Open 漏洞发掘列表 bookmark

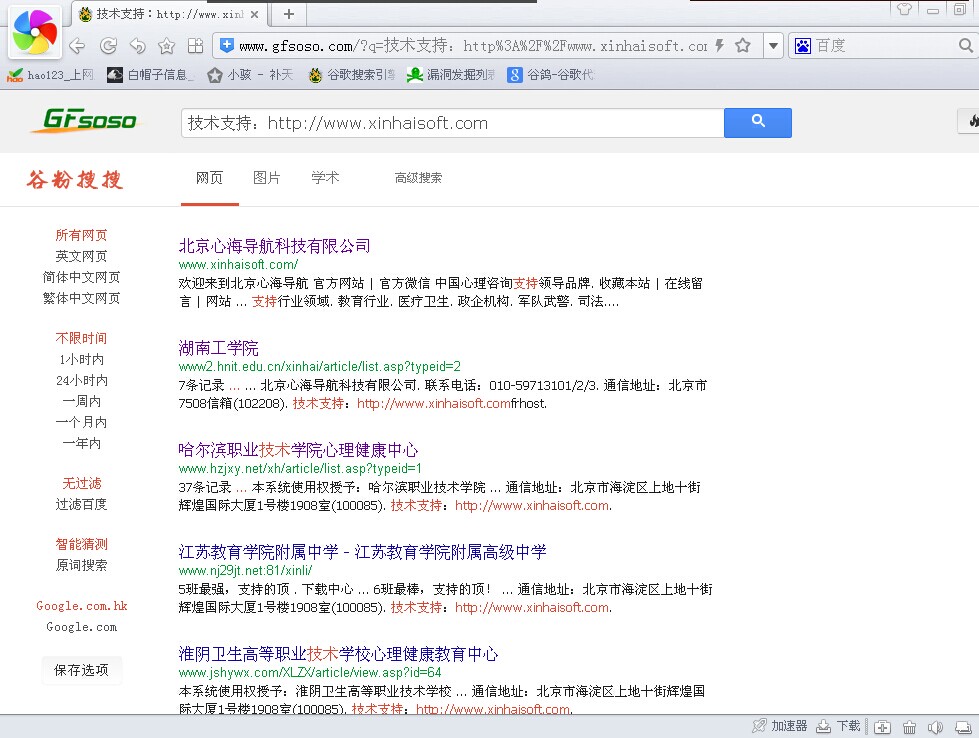(x=451, y=75)
